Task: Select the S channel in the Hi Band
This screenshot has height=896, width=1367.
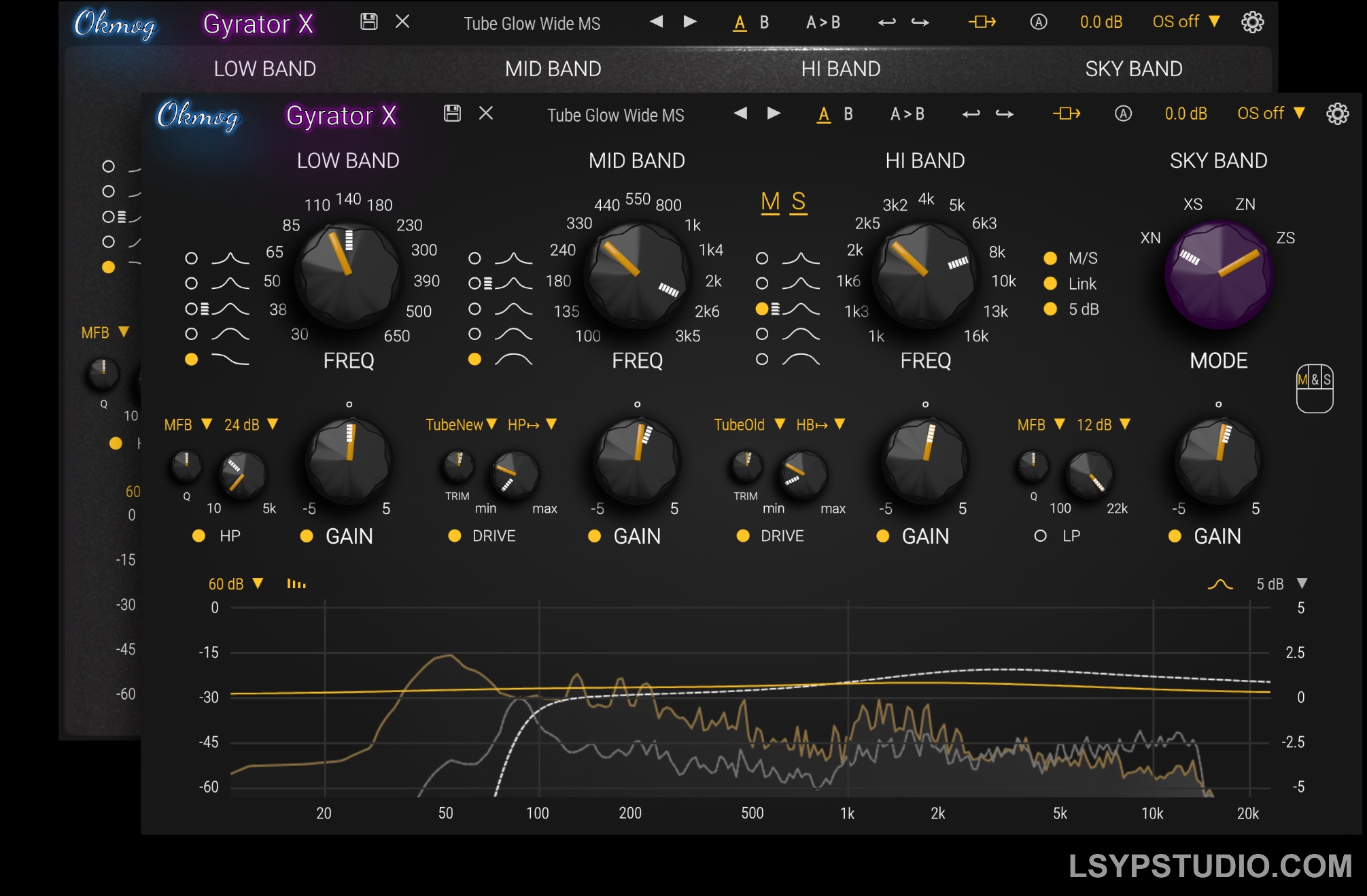Action: [x=799, y=203]
